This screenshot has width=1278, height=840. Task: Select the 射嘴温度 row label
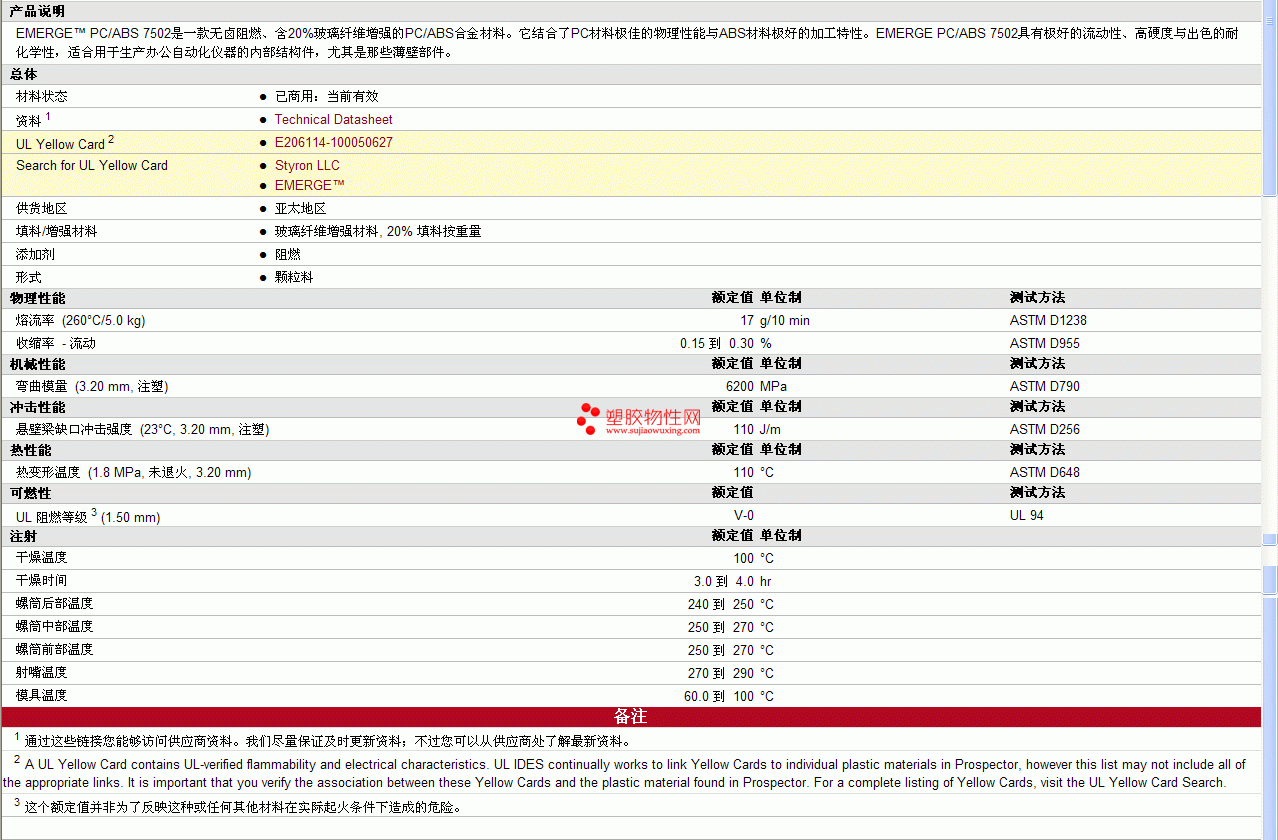pyautogui.click(x=42, y=673)
